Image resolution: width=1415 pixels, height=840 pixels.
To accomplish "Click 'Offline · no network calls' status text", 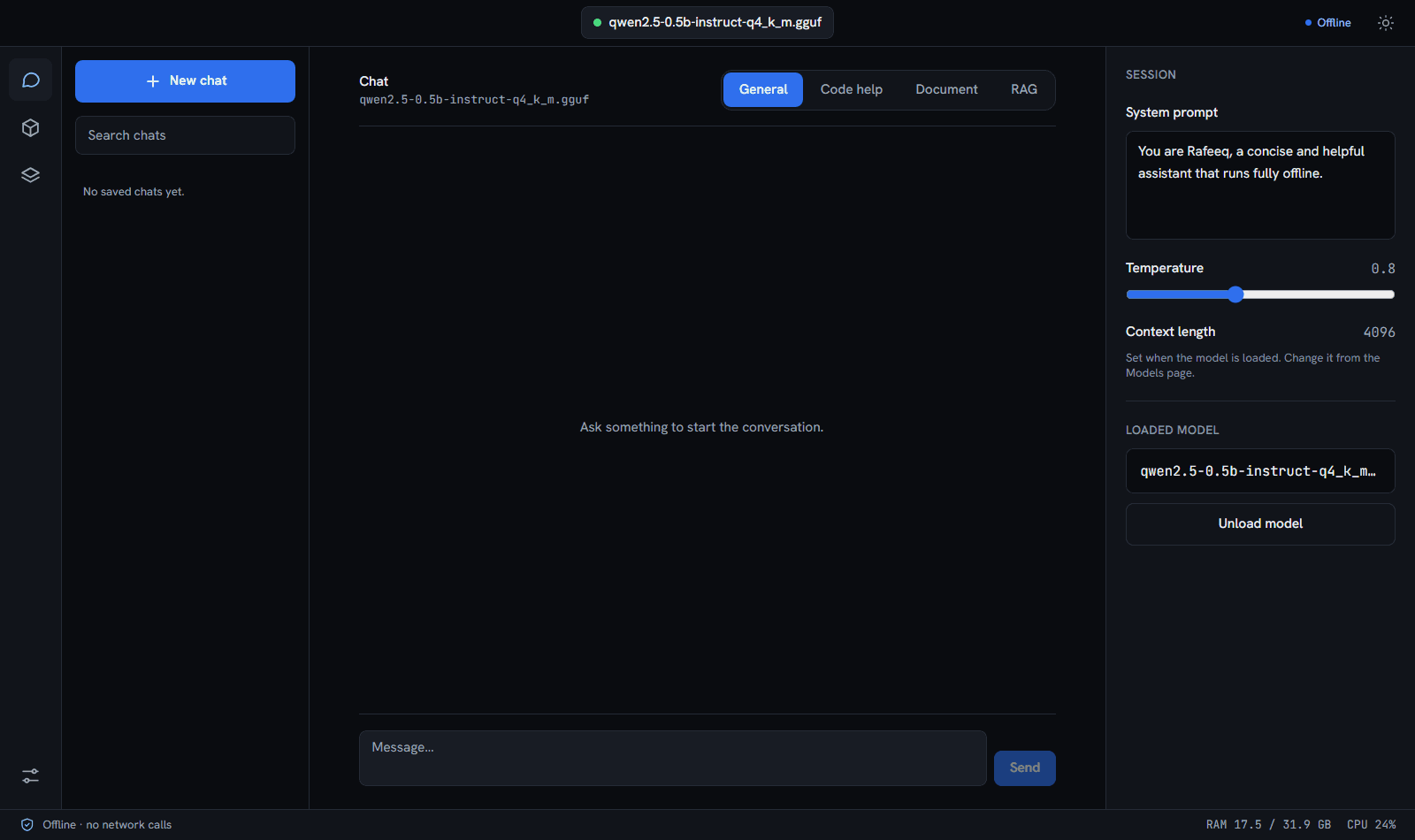I will [107, 825].
